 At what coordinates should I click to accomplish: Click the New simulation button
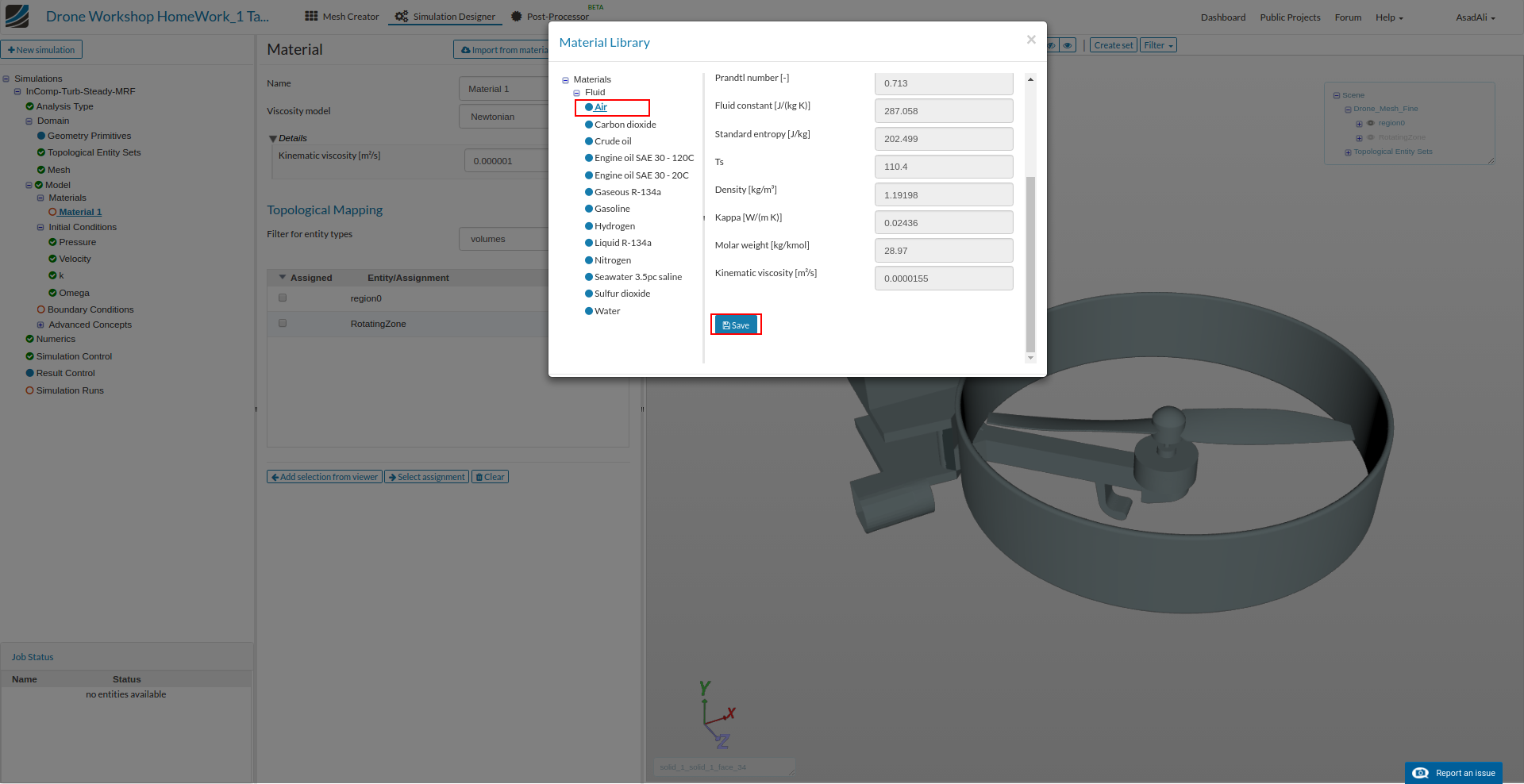click(x=41, y=49)
